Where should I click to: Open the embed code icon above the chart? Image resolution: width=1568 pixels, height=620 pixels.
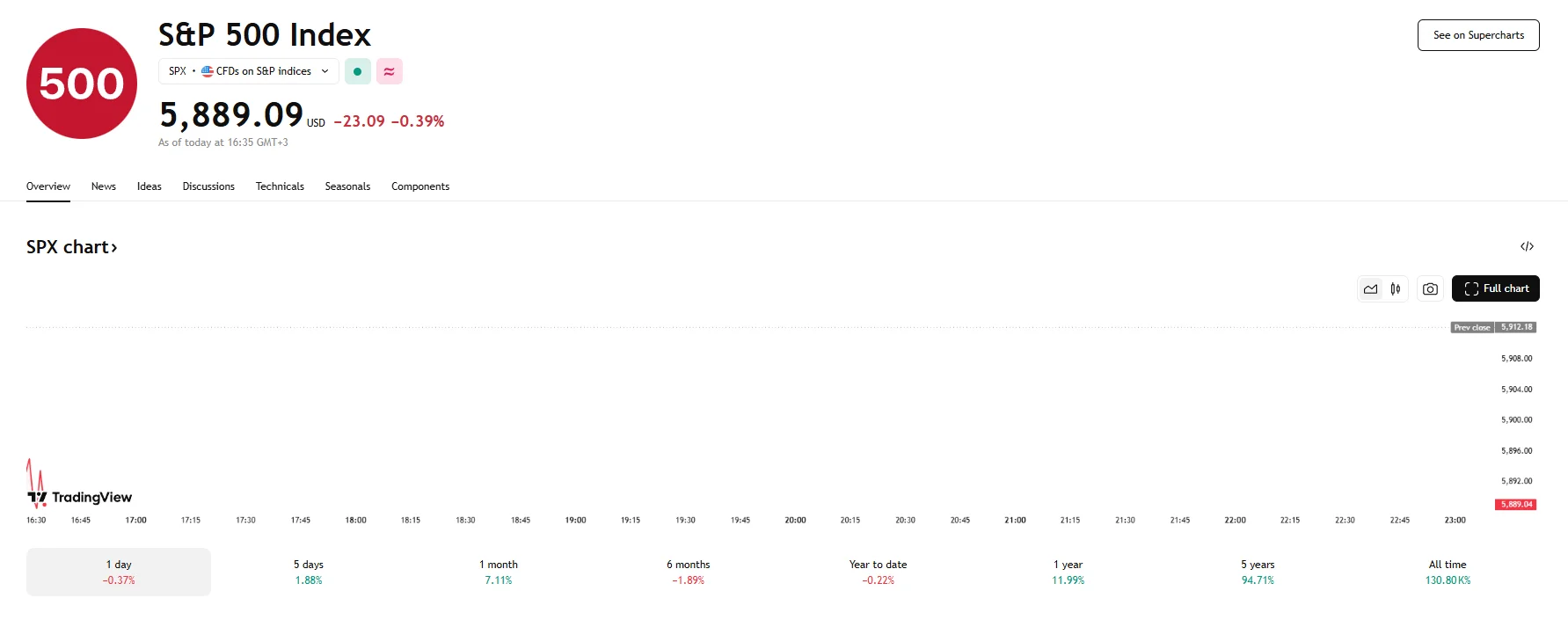coord(1528,246)
